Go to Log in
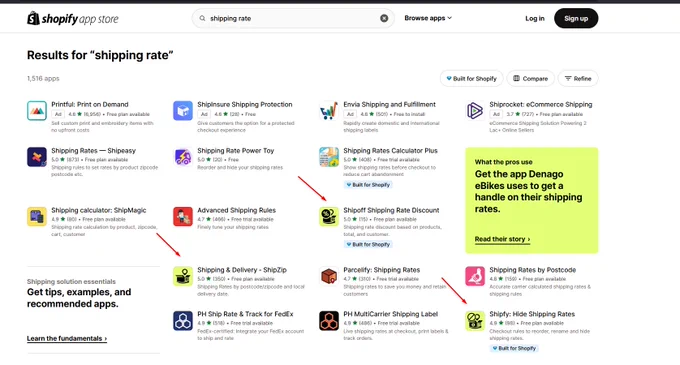 coord(535,18)
